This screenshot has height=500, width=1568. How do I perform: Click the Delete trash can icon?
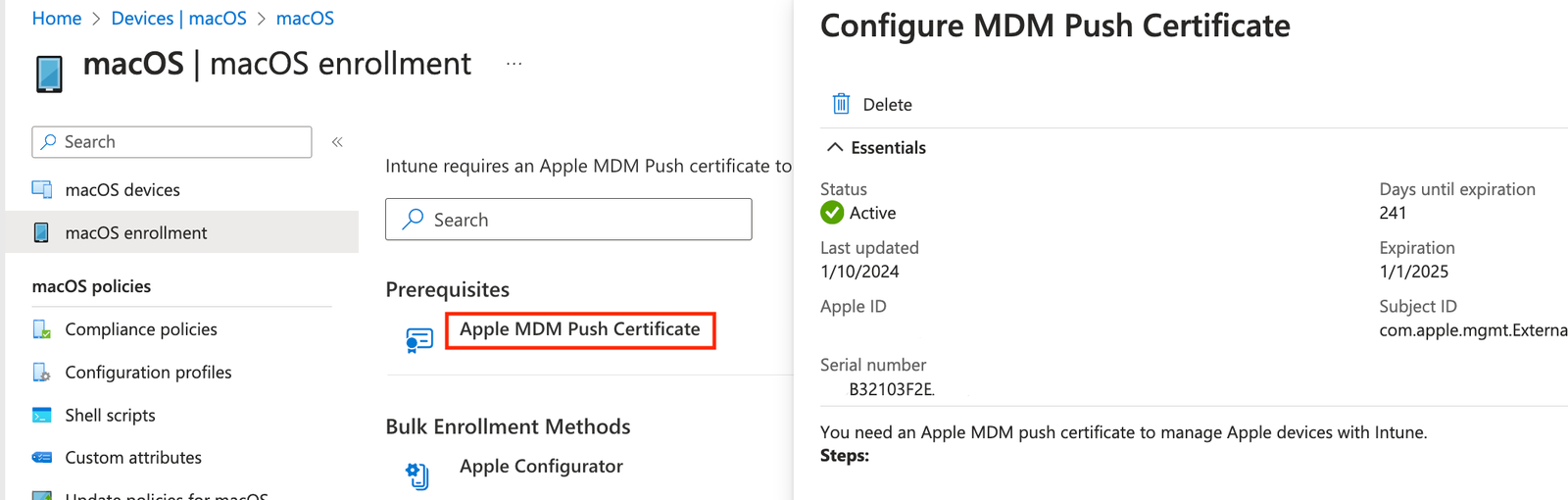coord(841,104)
